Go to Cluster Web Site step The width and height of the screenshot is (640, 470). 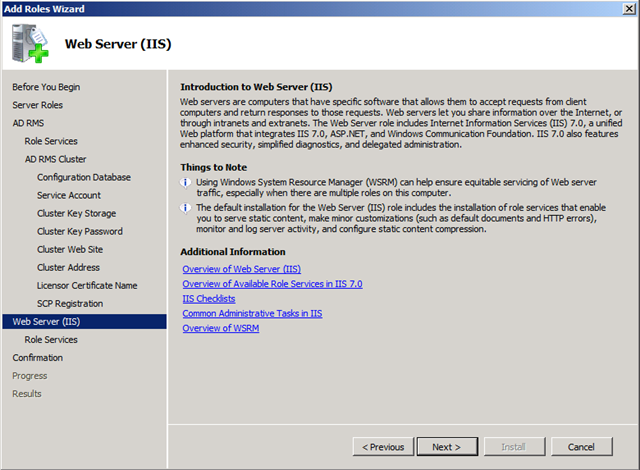(x=70, y=249)
